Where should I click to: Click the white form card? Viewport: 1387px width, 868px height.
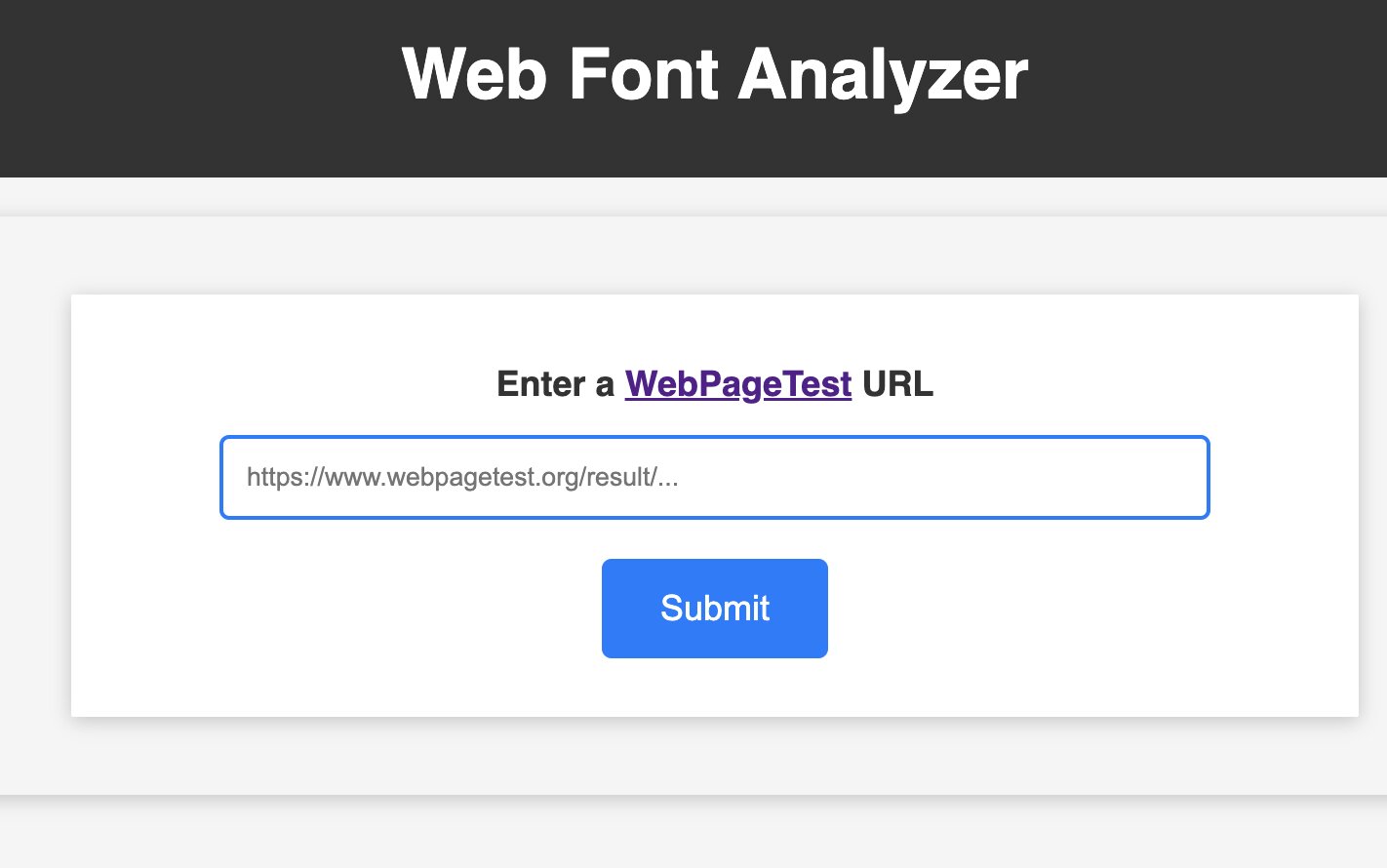pos(715,683)
